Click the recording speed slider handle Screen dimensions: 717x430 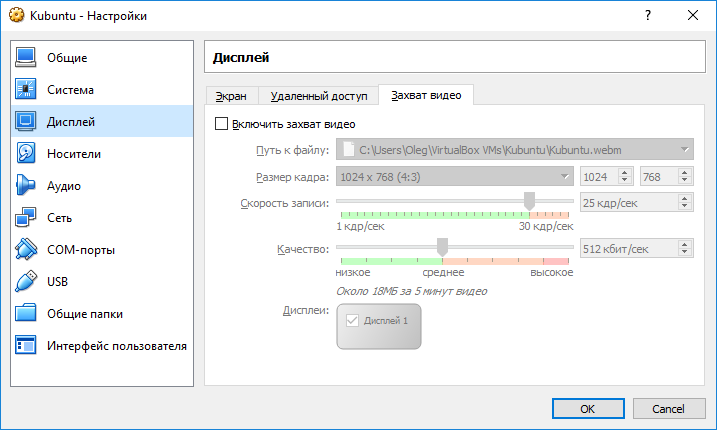pyautogui.click(x=529, y=201)
